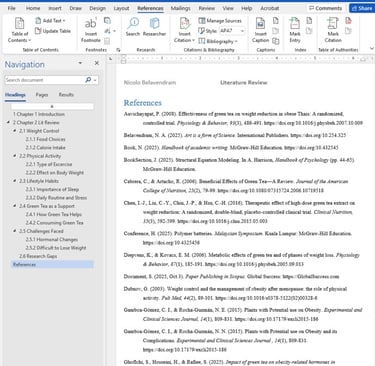The width and height of the screenshot is (375, 366).
Task: Click the Mark Entry button
Action: point(295,30)
